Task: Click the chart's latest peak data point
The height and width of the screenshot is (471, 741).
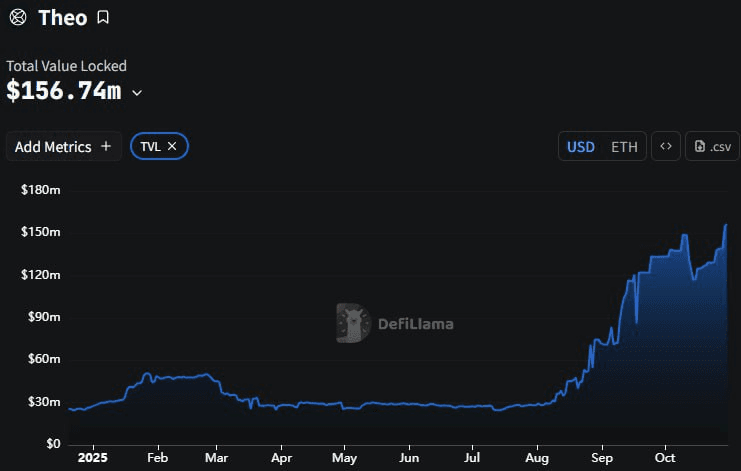Action: coord(725,225)
